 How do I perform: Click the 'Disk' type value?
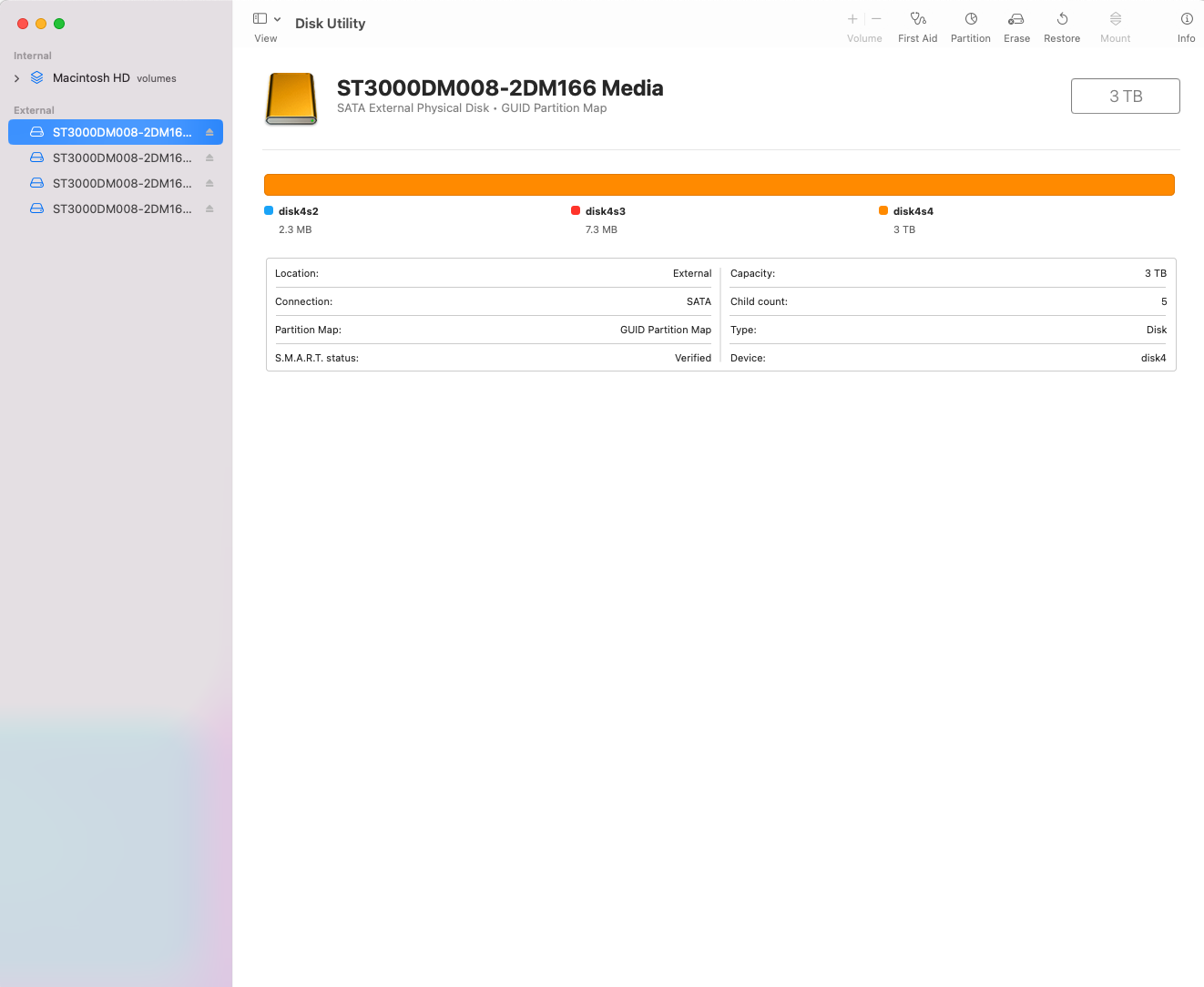(x=1157, y=330)
